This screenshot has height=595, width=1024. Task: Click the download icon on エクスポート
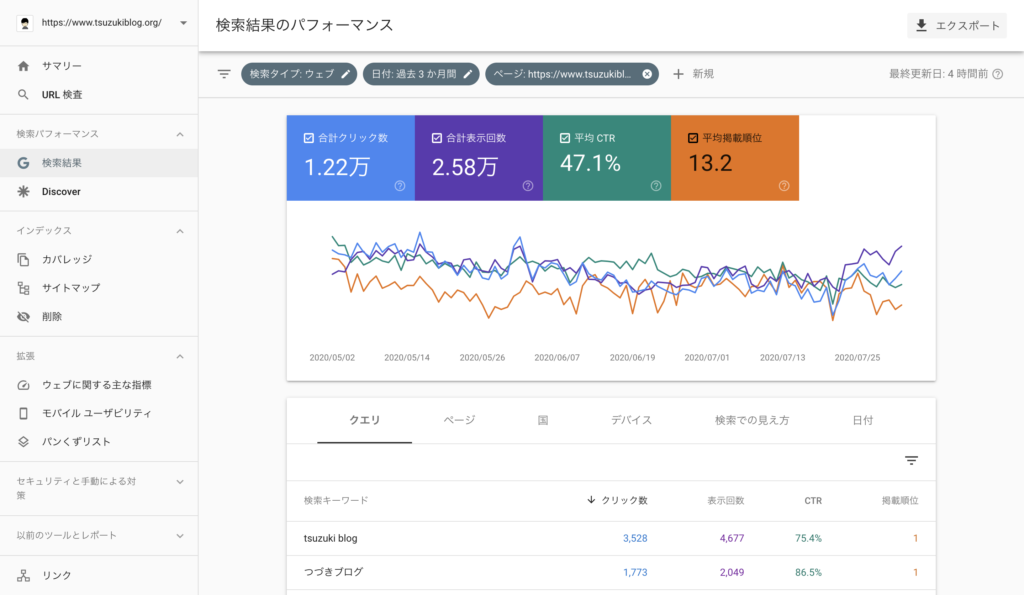pos(921,25)
